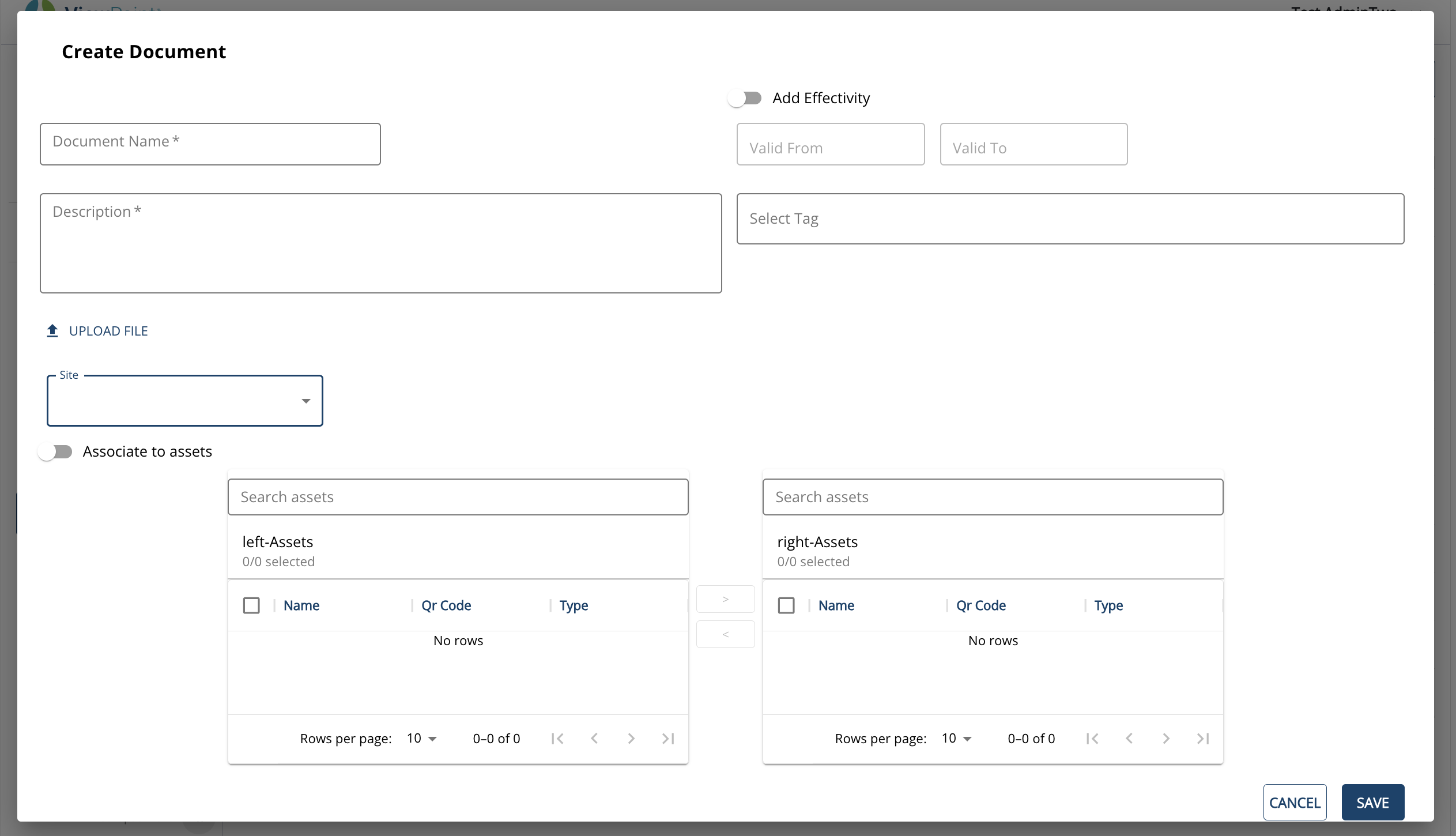The image size is (1456, 836).
Task: Click the CANCEL button
Action: point(1294,802)
